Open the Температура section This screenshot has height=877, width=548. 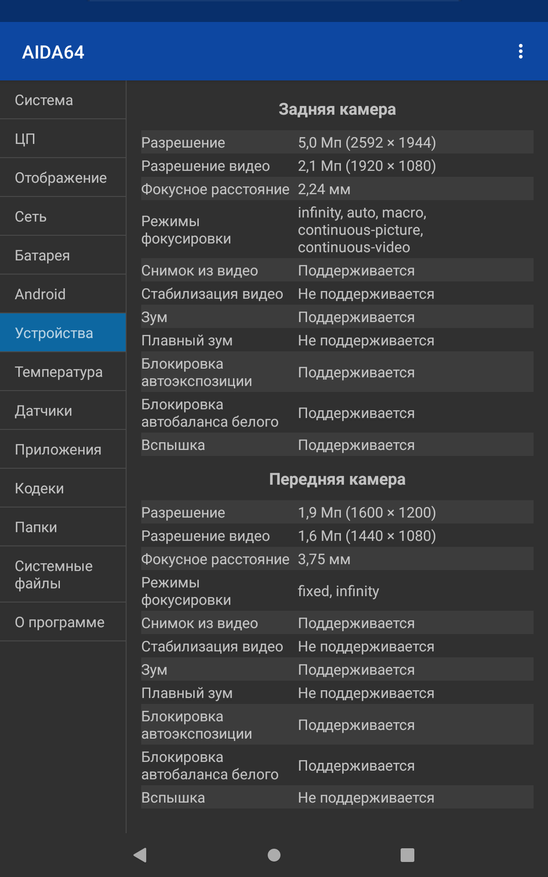(63, 371)
